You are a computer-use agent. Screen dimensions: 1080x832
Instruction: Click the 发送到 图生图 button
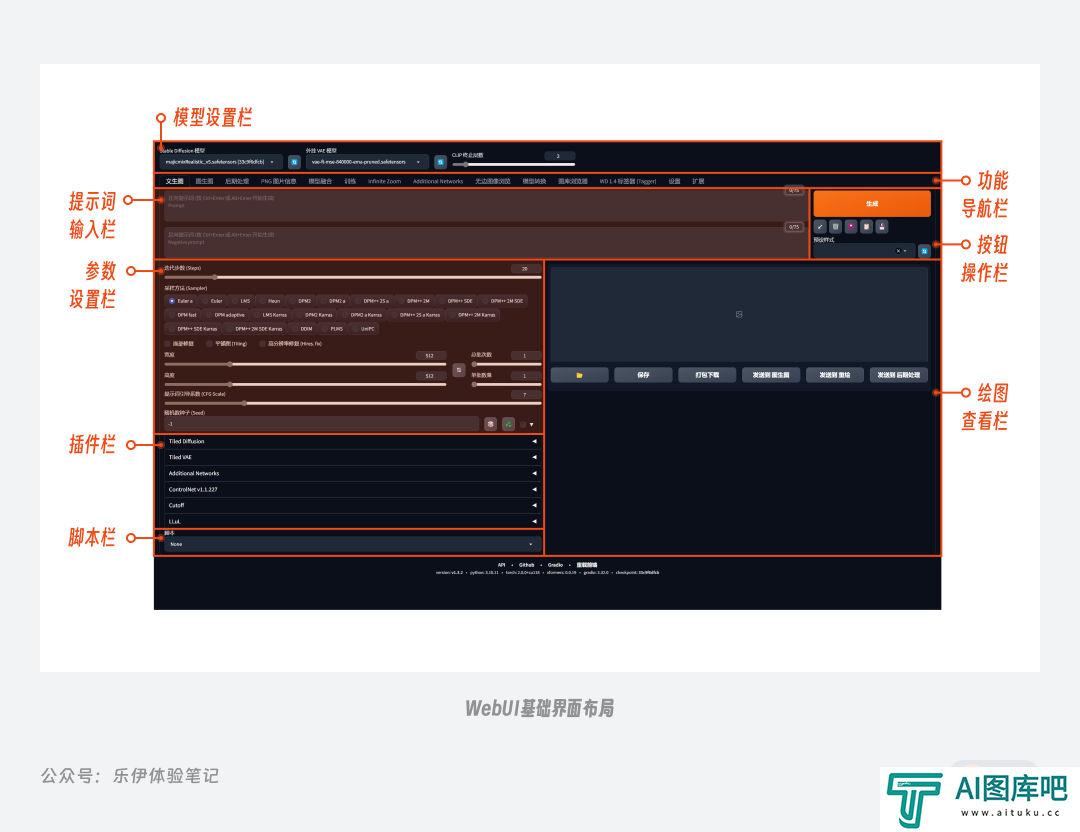click(x=771, y=375)
